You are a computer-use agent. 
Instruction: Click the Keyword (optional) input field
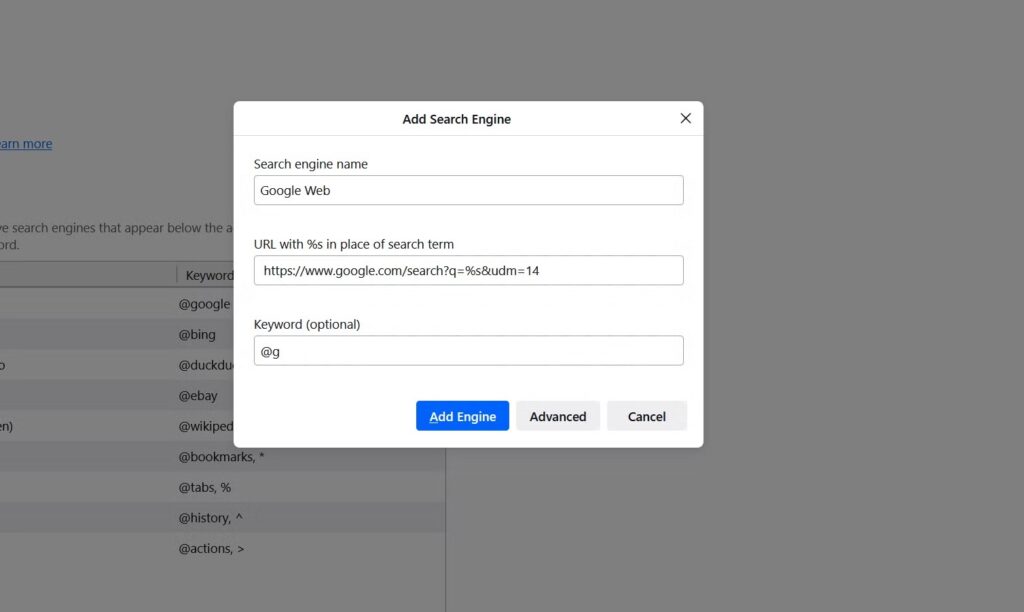(x=468, y=351)
